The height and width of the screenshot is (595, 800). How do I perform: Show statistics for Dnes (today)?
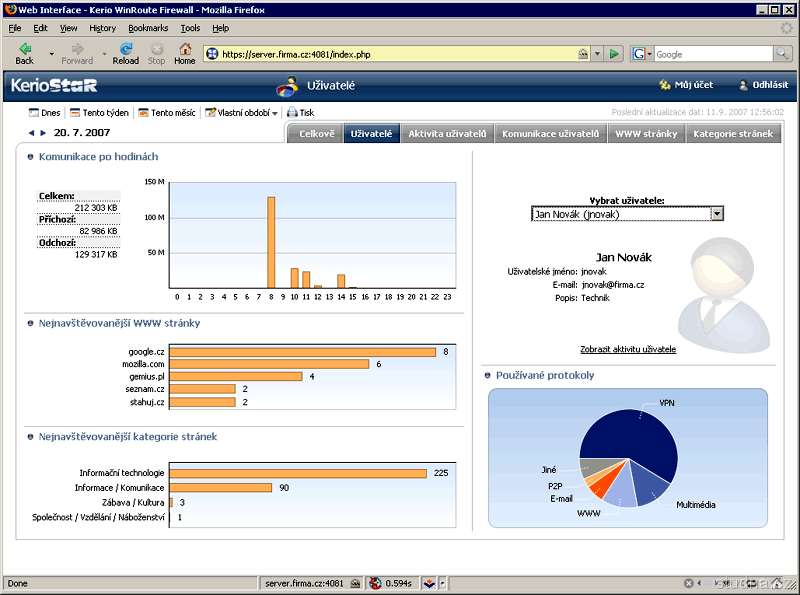pyautogui.click(x=44, y=113)
